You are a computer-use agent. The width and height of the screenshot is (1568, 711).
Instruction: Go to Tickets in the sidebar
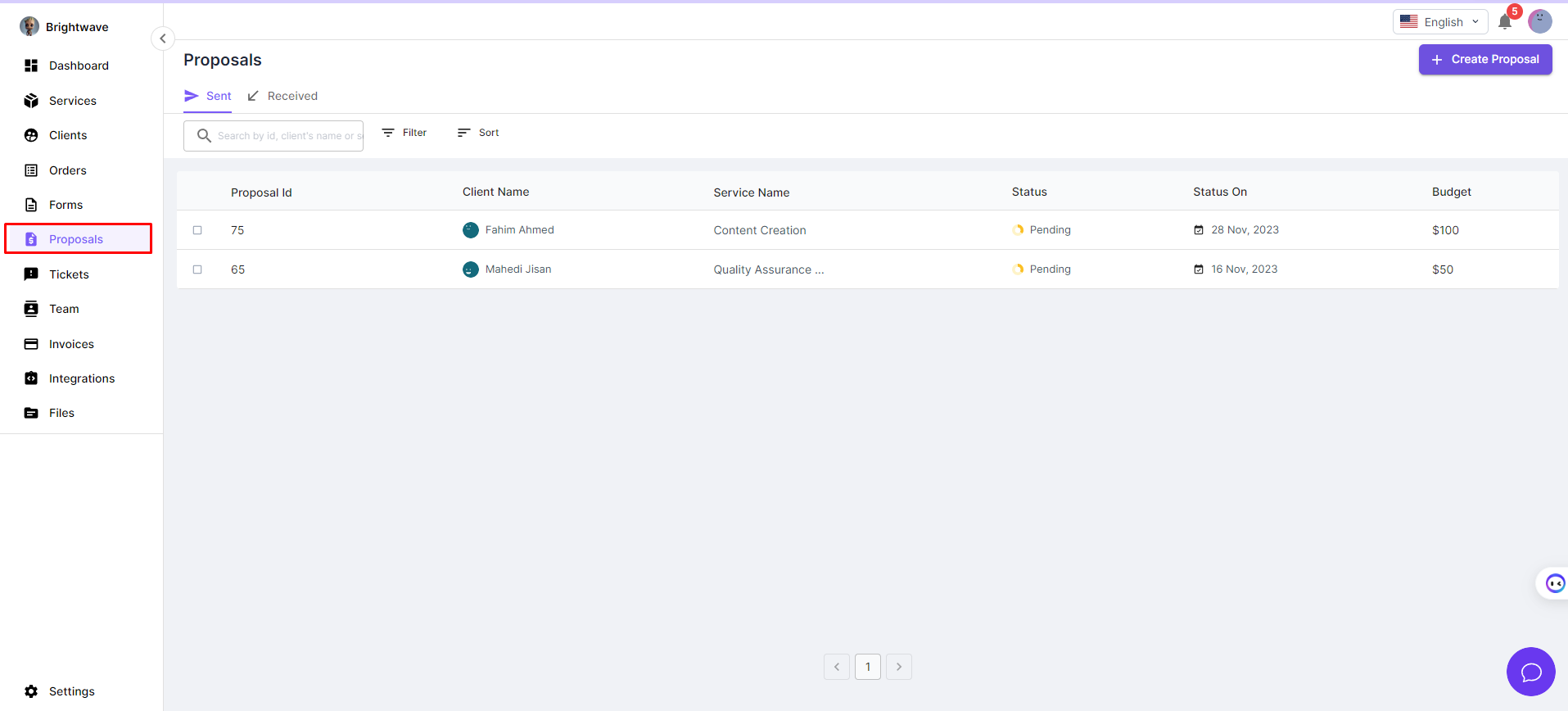point(69,274)
